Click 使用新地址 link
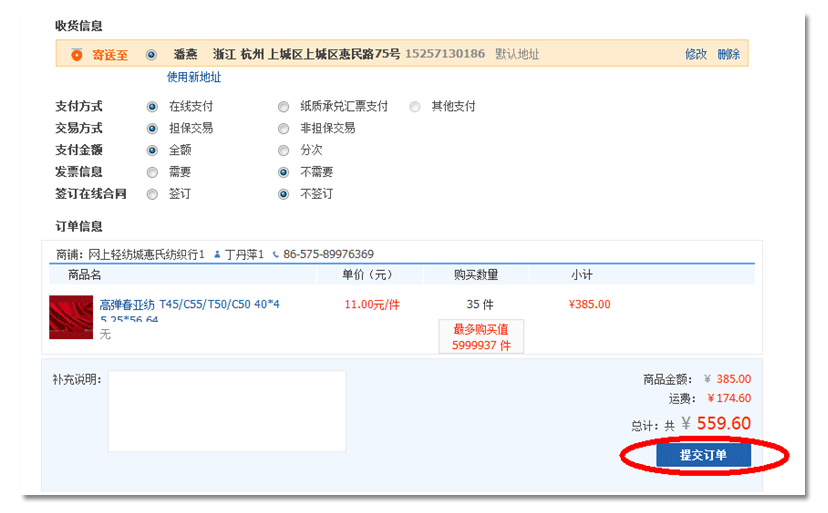 [194, 77]
